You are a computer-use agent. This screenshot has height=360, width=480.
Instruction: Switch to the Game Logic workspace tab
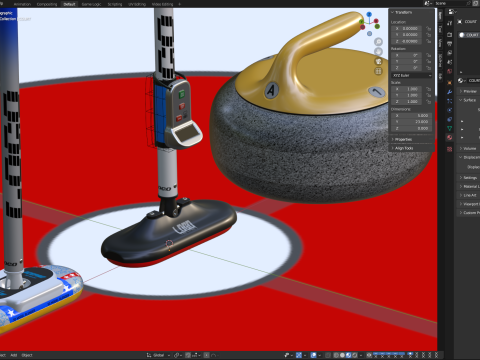point(91,4)
